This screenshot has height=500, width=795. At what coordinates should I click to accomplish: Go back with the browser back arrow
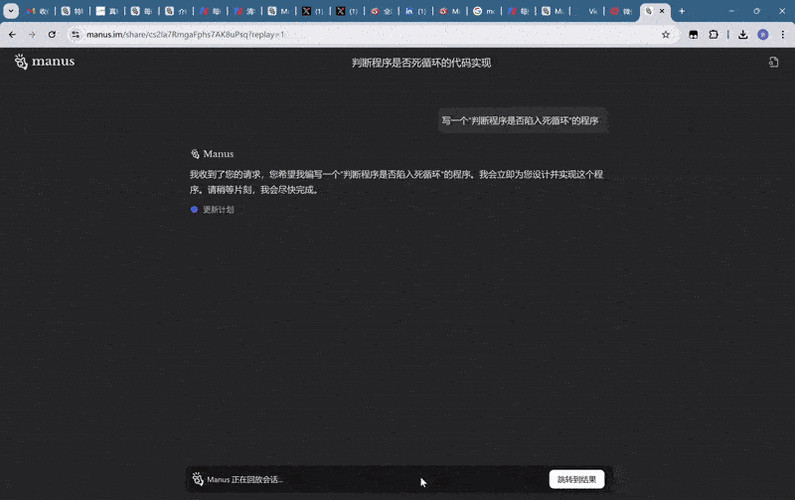pos(12,34)
